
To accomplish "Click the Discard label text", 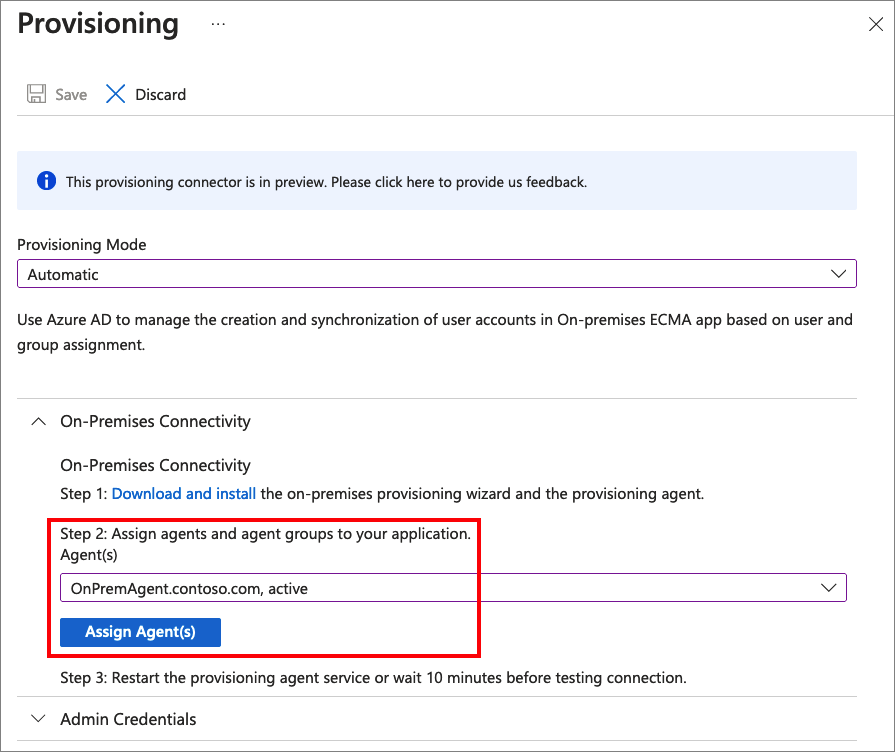I will pos(160,94).
